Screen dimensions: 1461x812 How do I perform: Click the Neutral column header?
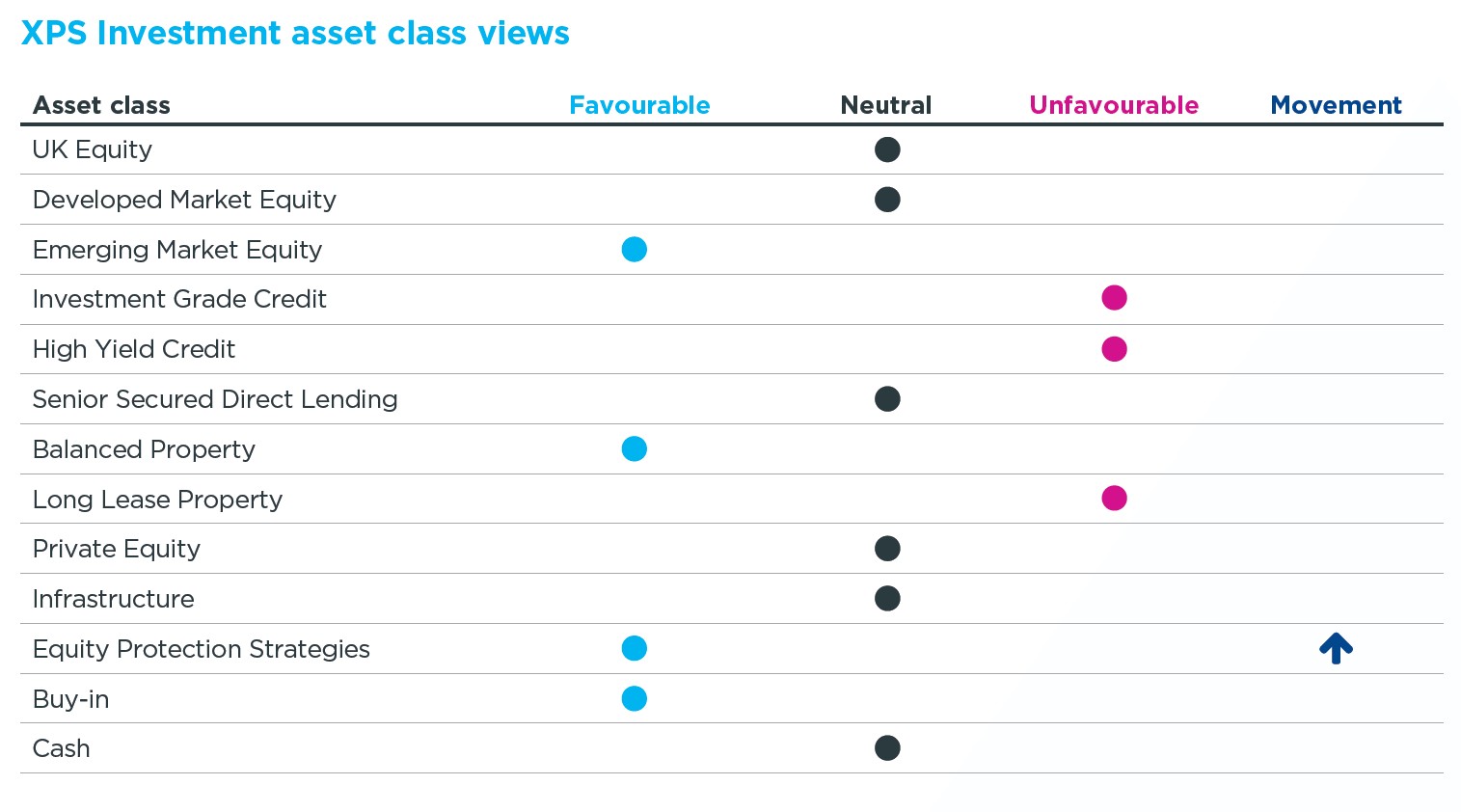[x=886, y=105]
